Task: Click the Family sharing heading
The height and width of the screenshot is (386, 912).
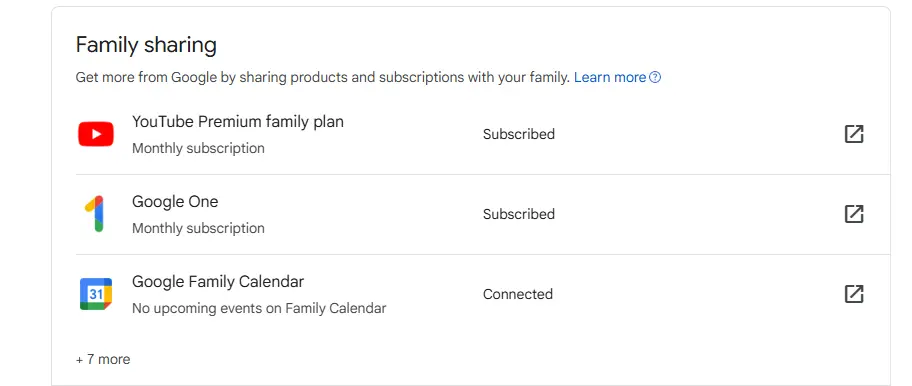Action: pos(146,45)
